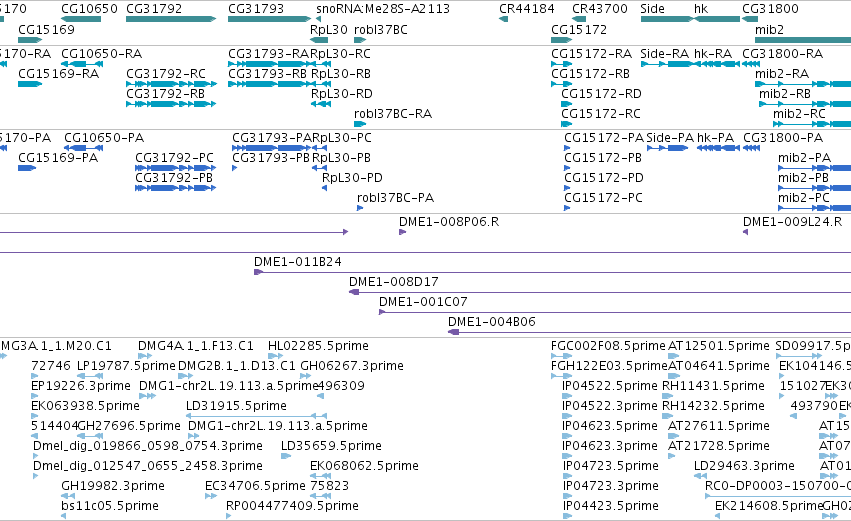Select transcript CG15169-RA
The image size is (851, 521).
coord(59,74)
